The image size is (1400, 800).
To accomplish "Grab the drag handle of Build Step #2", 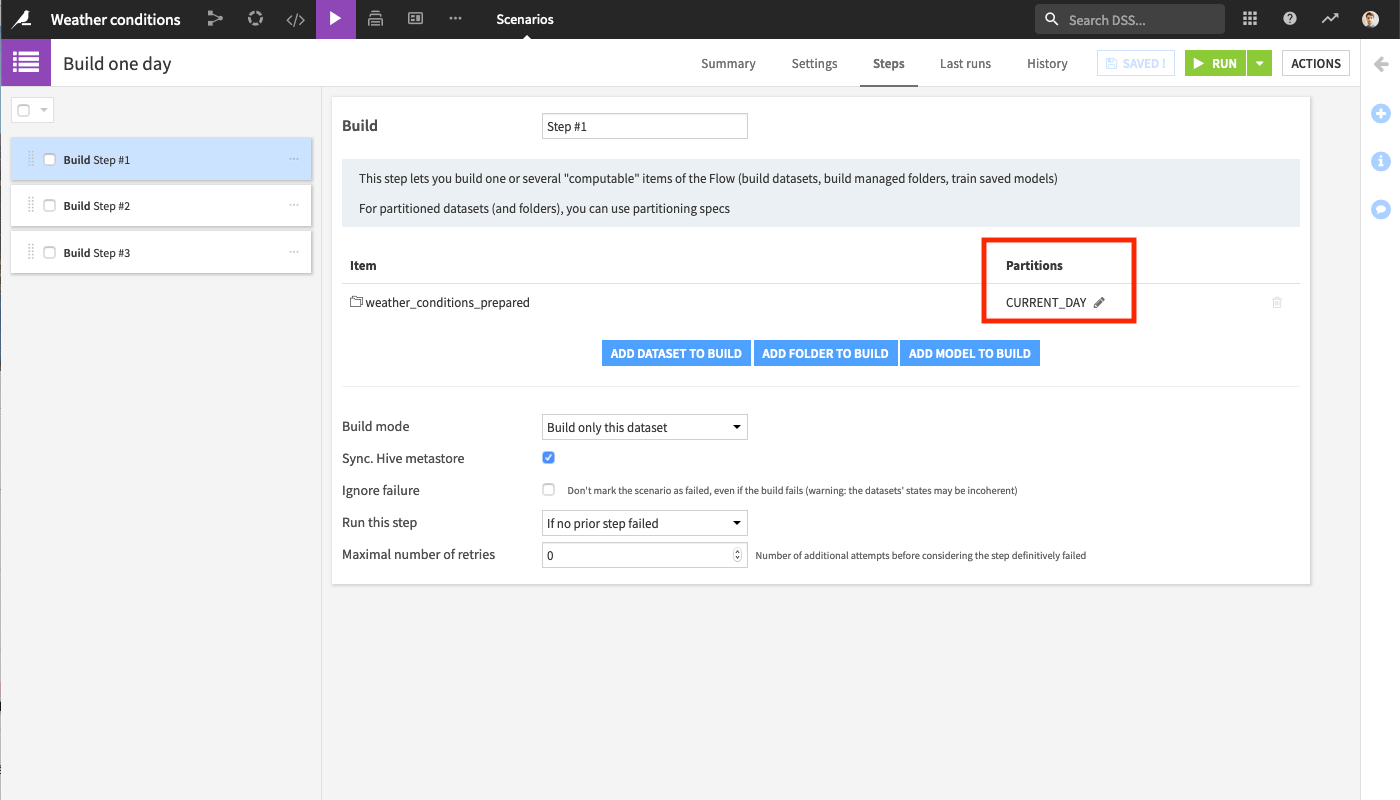I will pos(31,205).
